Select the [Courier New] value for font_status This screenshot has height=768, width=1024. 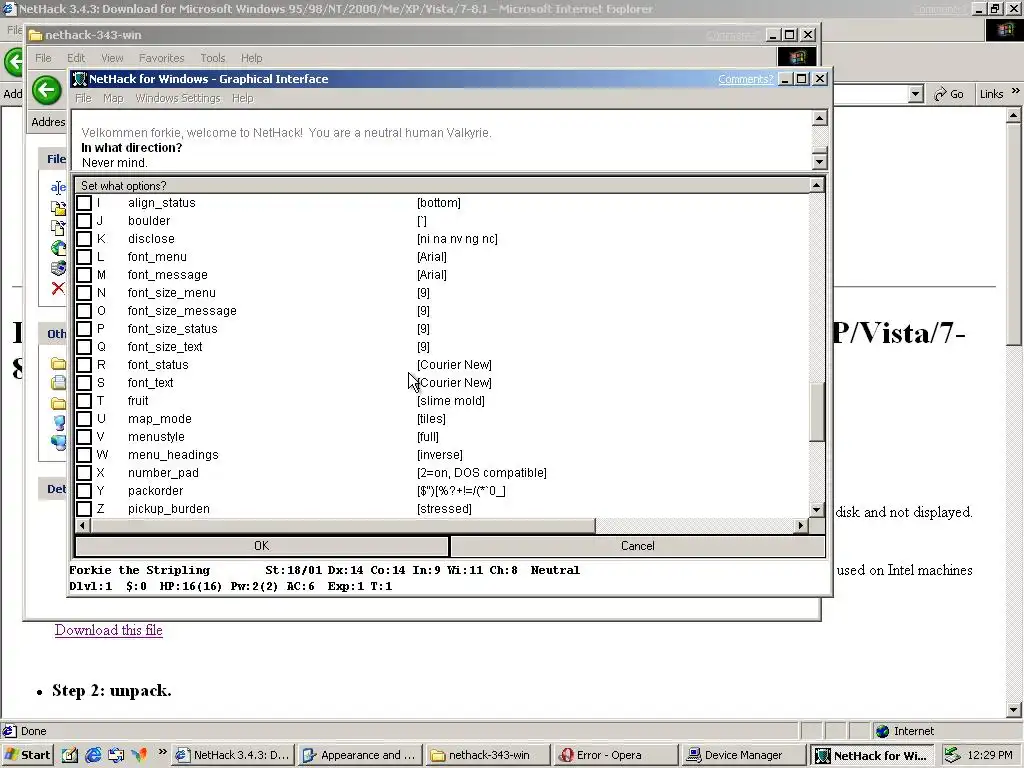[x=455, y=364]
